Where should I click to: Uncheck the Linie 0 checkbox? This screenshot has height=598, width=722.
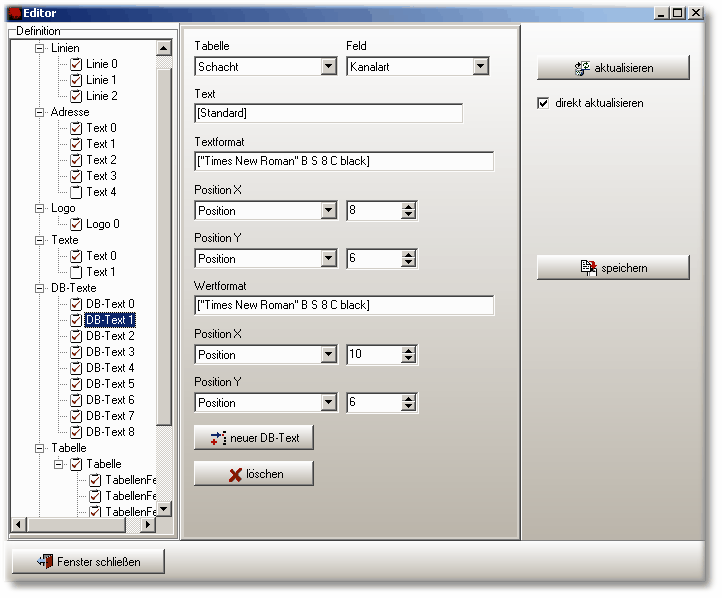pyautogui.click(x=76, y=64)
